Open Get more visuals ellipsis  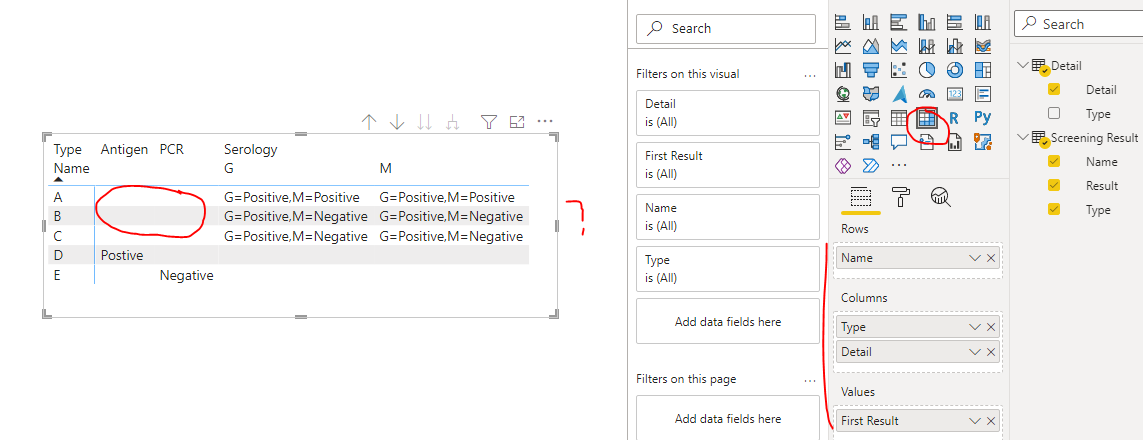coord(898,165)
